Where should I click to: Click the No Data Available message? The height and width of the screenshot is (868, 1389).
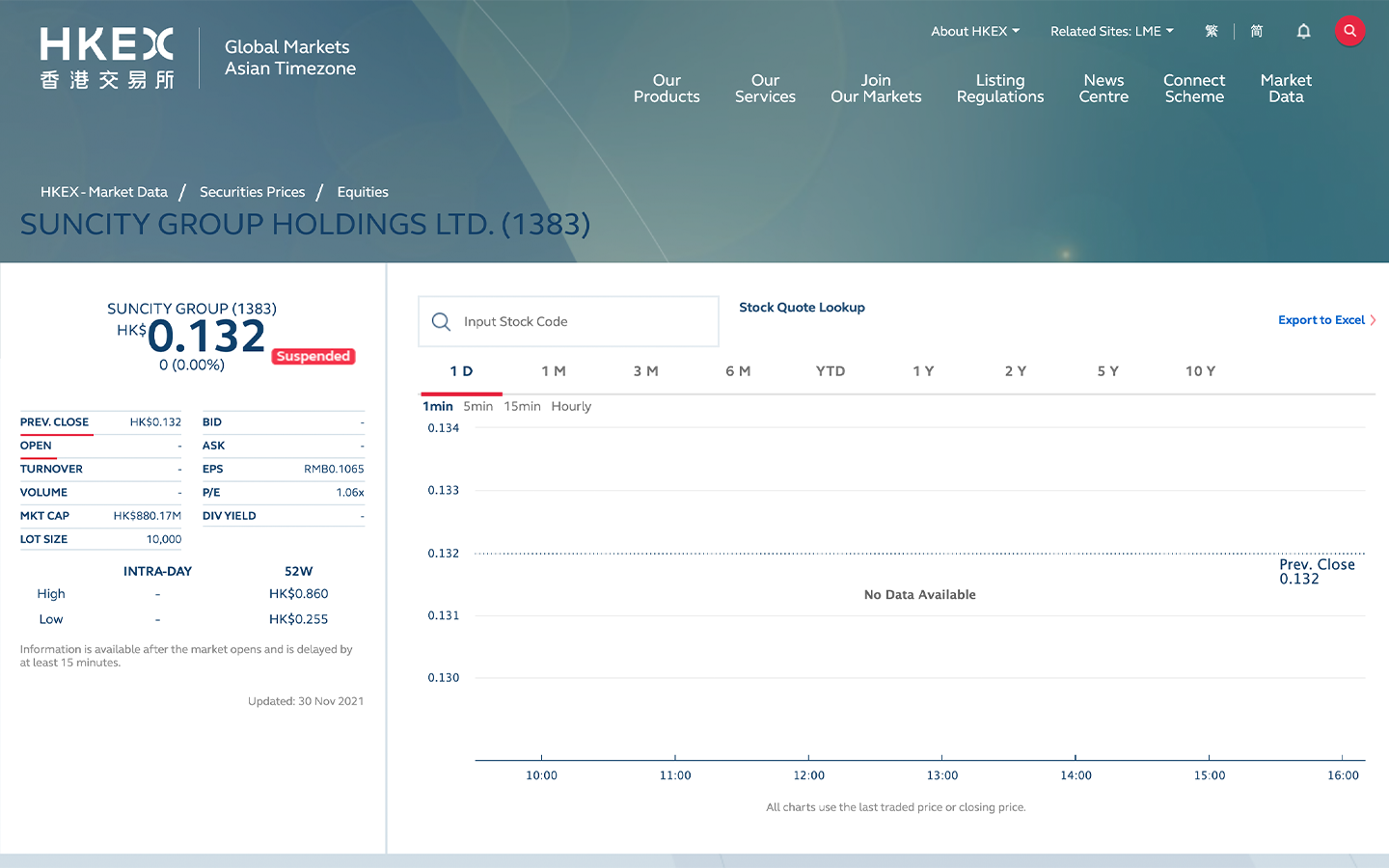coord(919,595)
